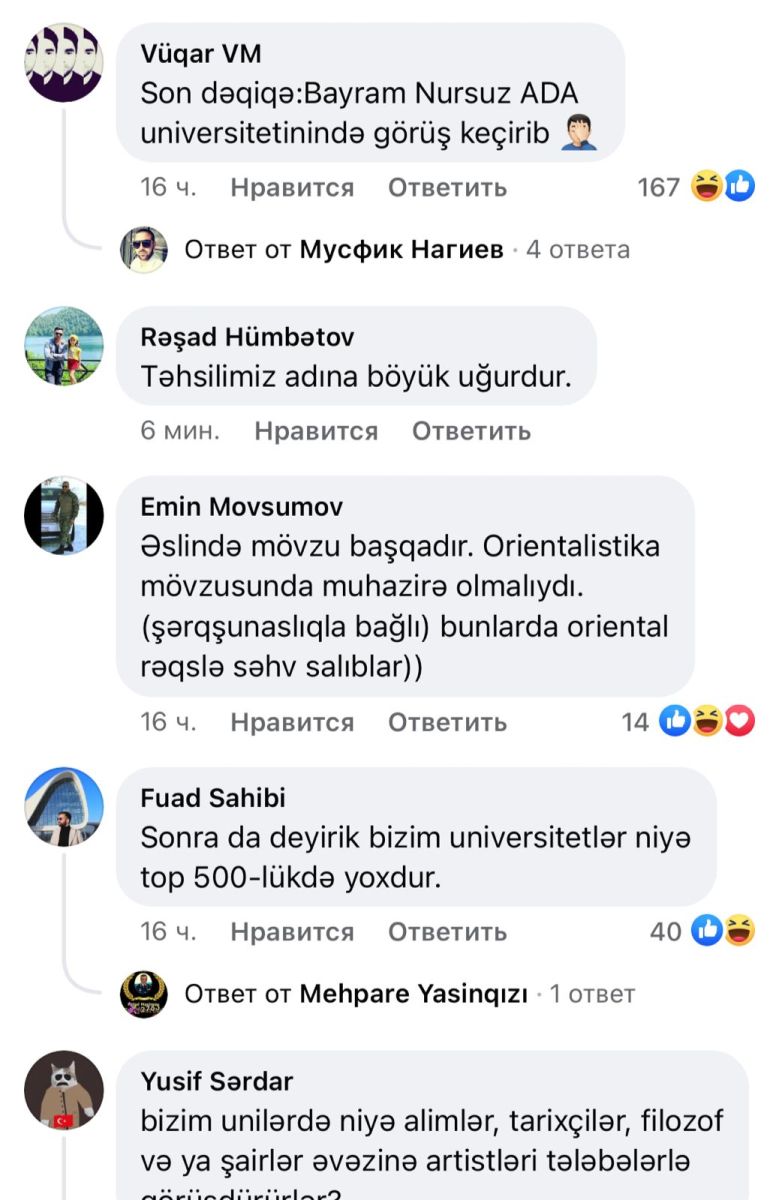Expand the 4 replies under Vüqar VM
779x1200 pixels.
(x=407, y=249)
